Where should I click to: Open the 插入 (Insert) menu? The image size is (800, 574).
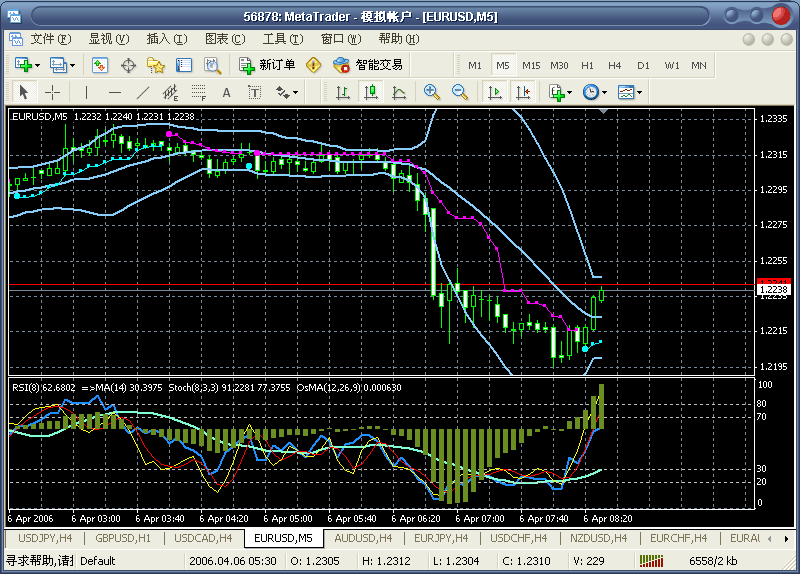pyautogui.click(x=166, y=39)
